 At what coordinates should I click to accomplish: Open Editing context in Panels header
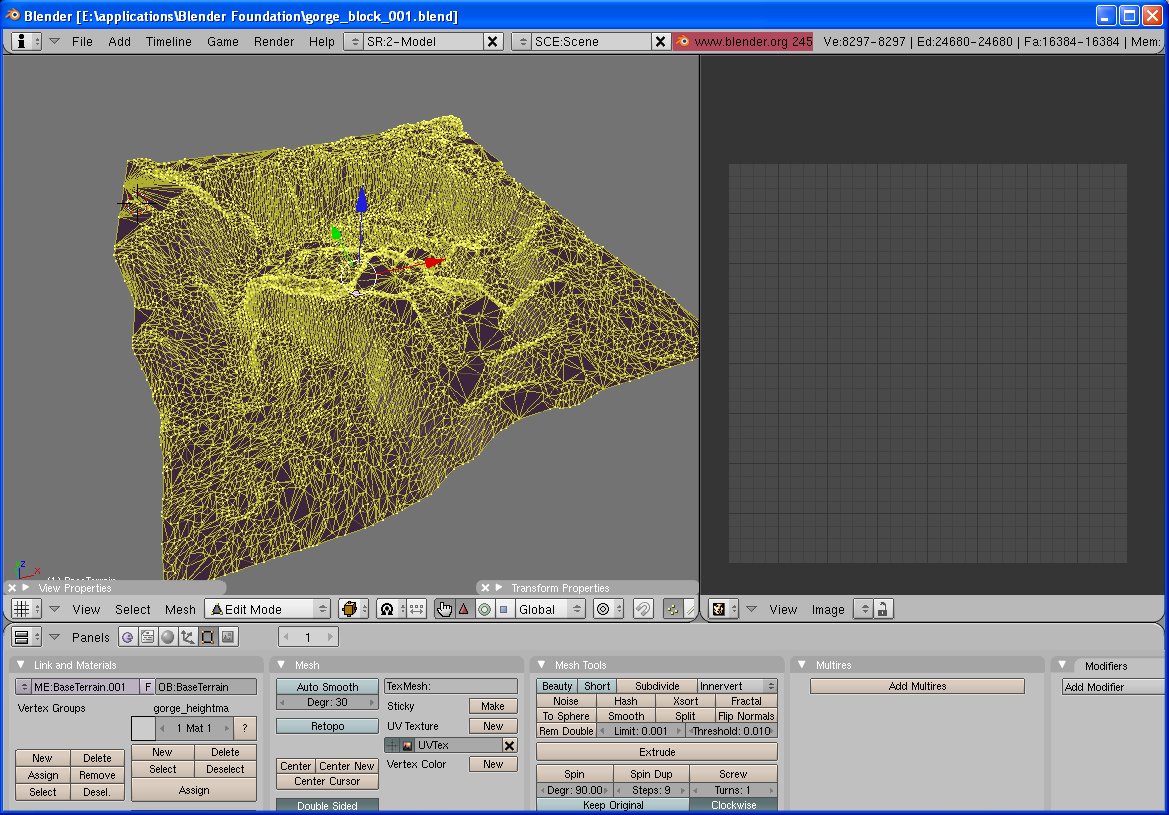coord(207,637)
